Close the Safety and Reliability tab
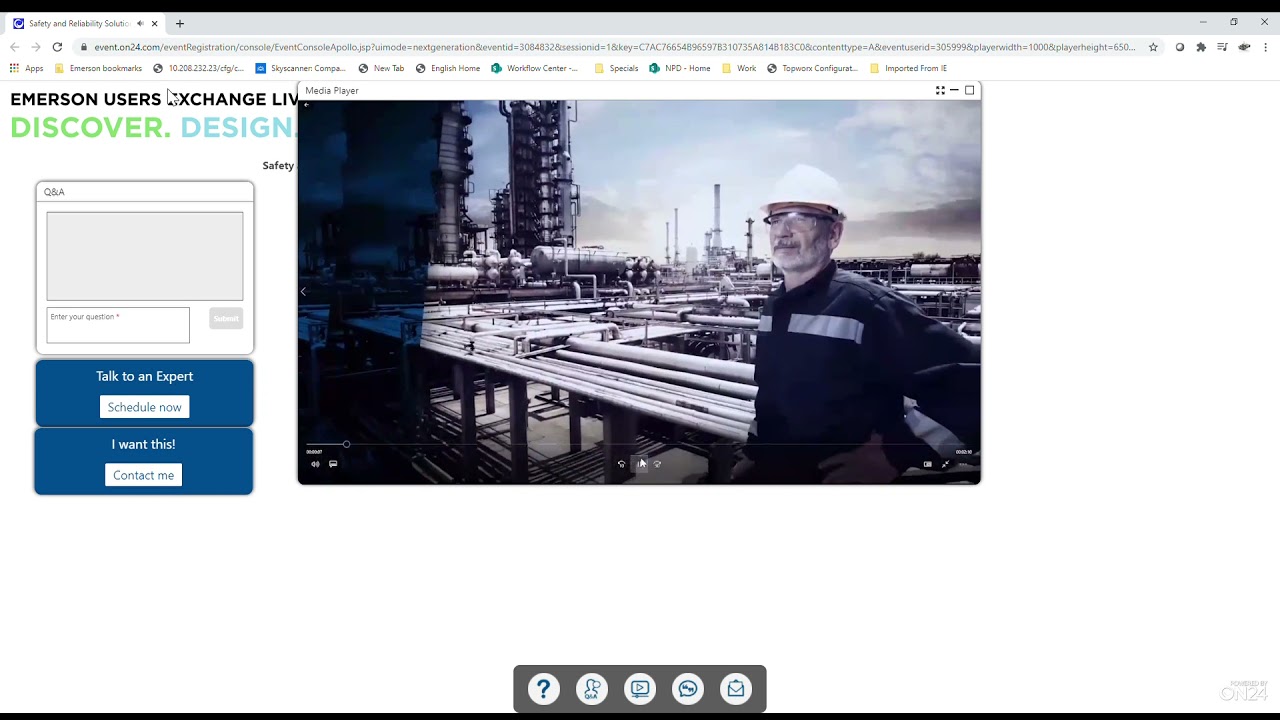The height and width of the screenshot is (720, 1280). point(154,23)
